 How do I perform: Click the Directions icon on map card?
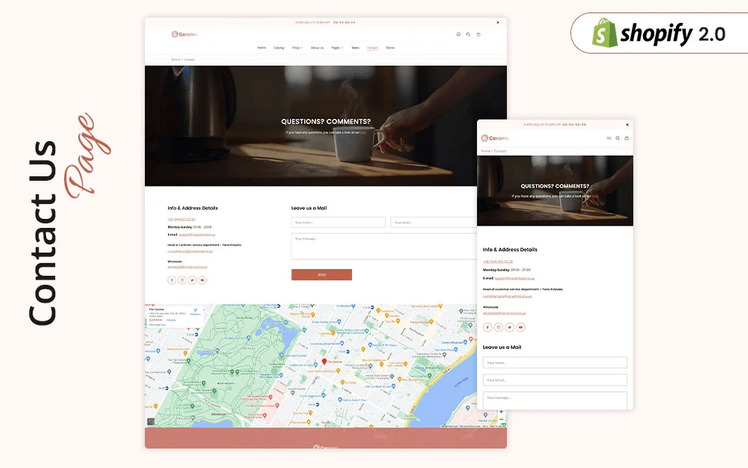196,312
